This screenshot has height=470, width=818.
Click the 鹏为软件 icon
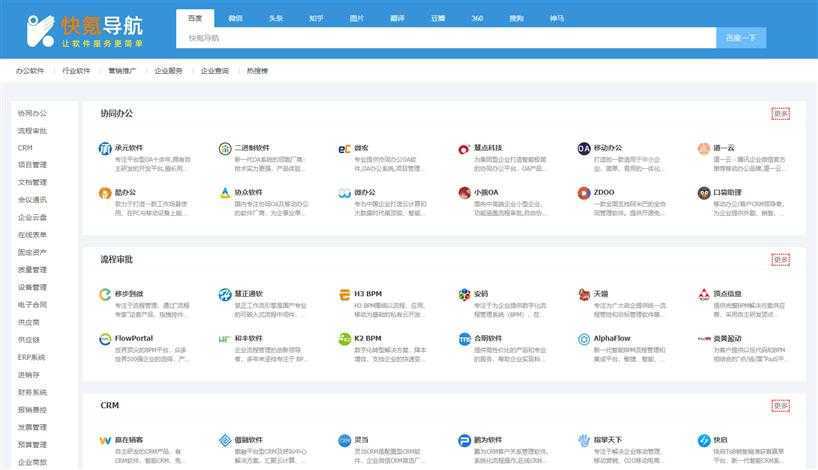coord(464,441)
